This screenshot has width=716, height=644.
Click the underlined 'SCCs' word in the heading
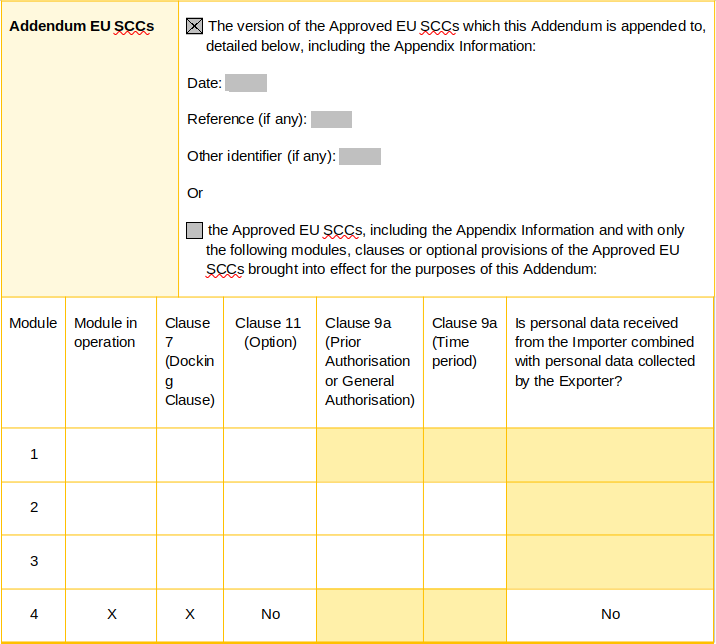pos(134,26)
